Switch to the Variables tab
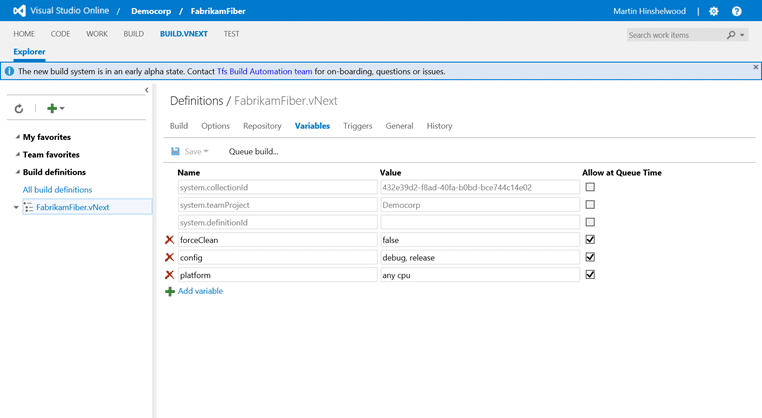This screenshot has height=418, width=762. (312, 126)
